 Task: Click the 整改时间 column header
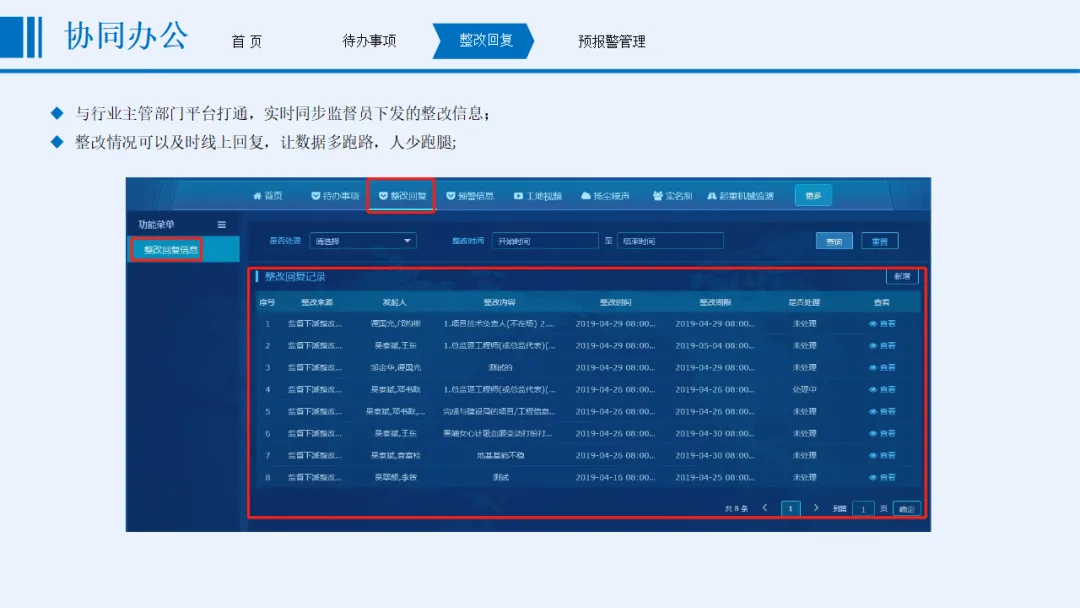[x=615, y=302]
